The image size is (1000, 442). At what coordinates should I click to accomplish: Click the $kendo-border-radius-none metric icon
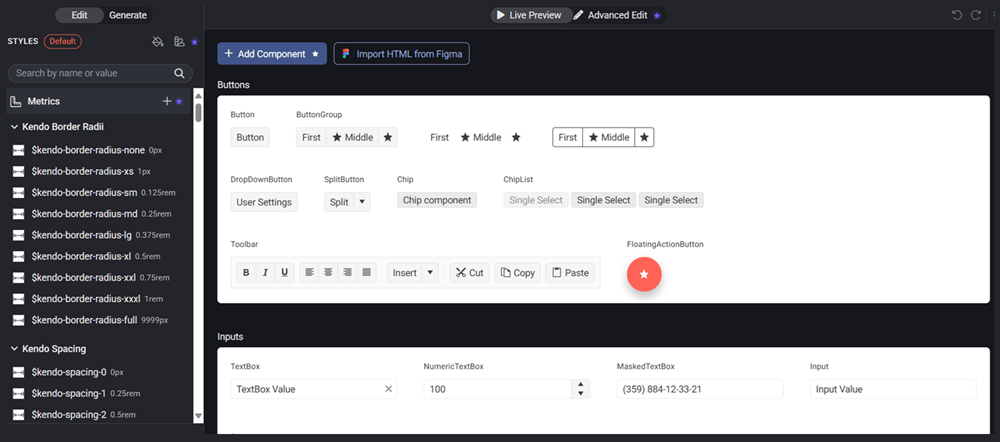click(18, 151)
